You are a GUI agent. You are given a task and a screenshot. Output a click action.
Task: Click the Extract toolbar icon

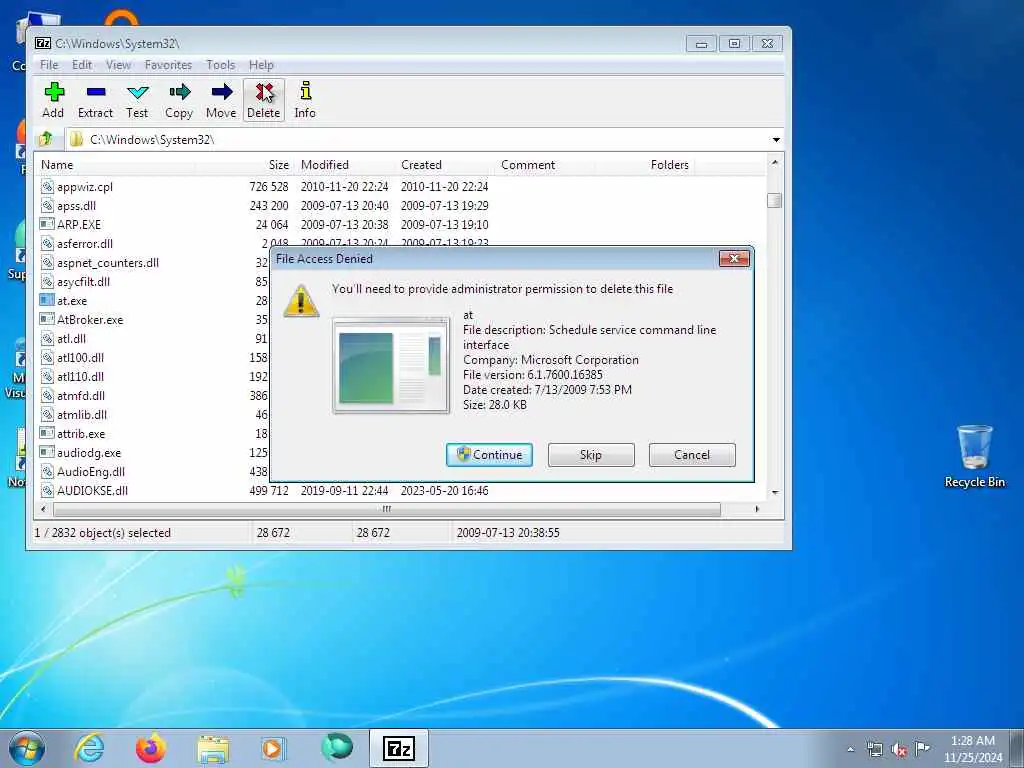point(95,100)
